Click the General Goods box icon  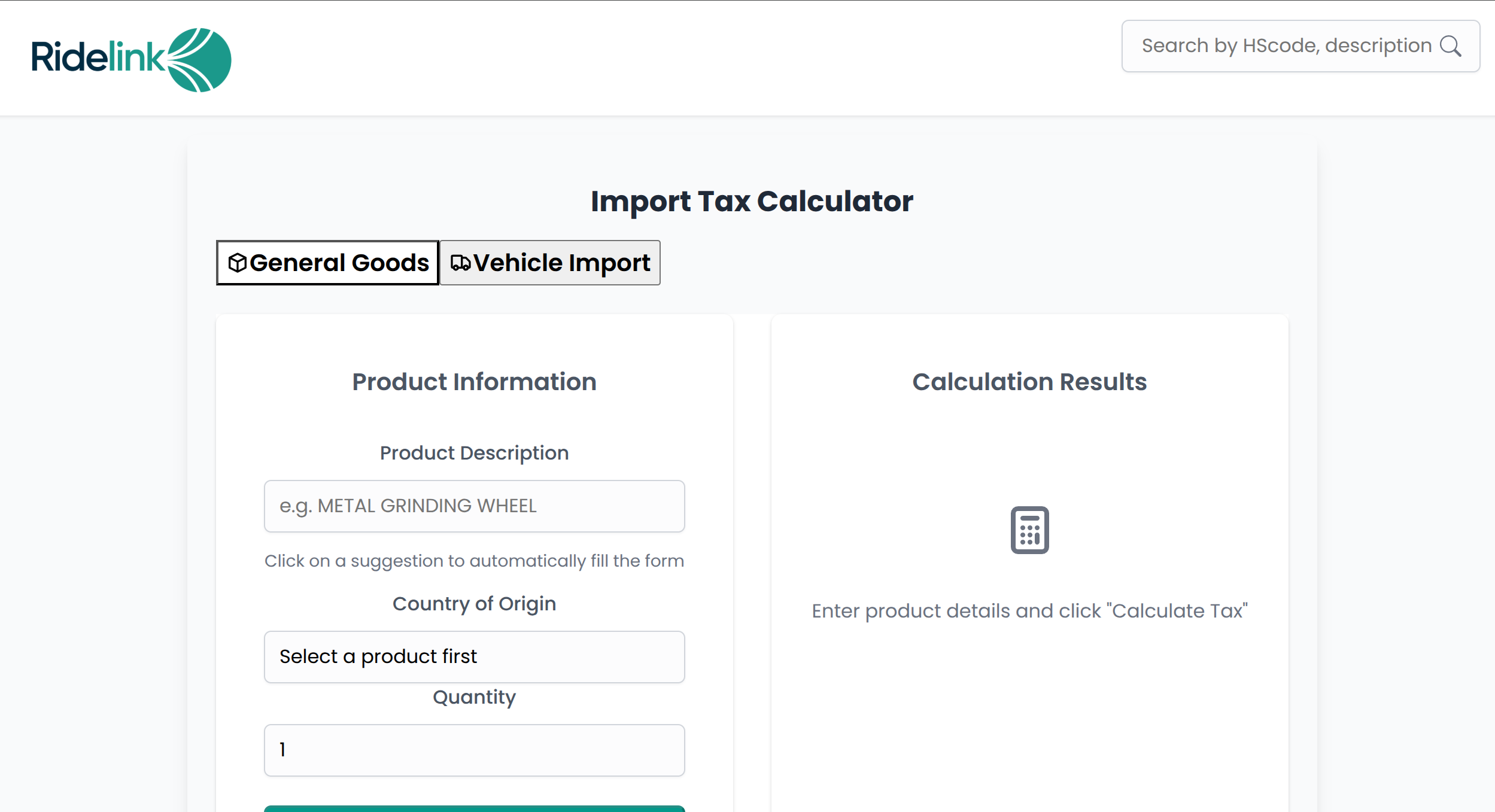(238, 262)
